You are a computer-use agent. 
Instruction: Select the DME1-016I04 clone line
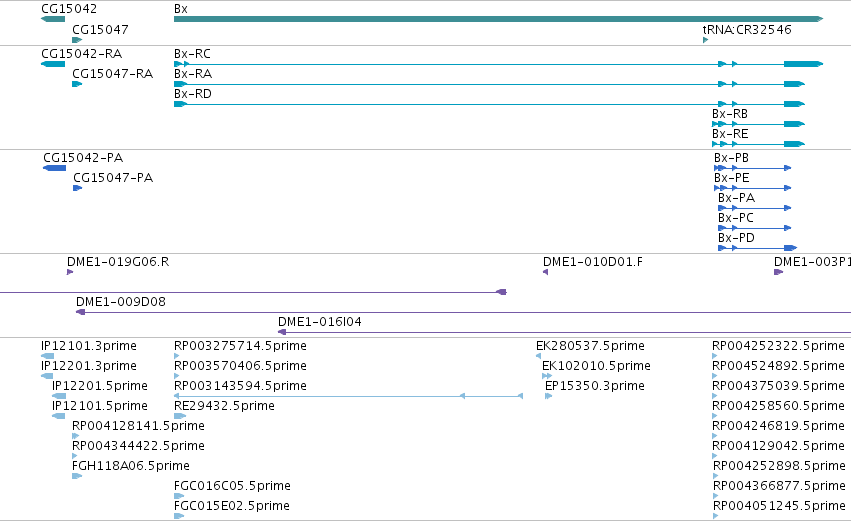tap(564, 332)
